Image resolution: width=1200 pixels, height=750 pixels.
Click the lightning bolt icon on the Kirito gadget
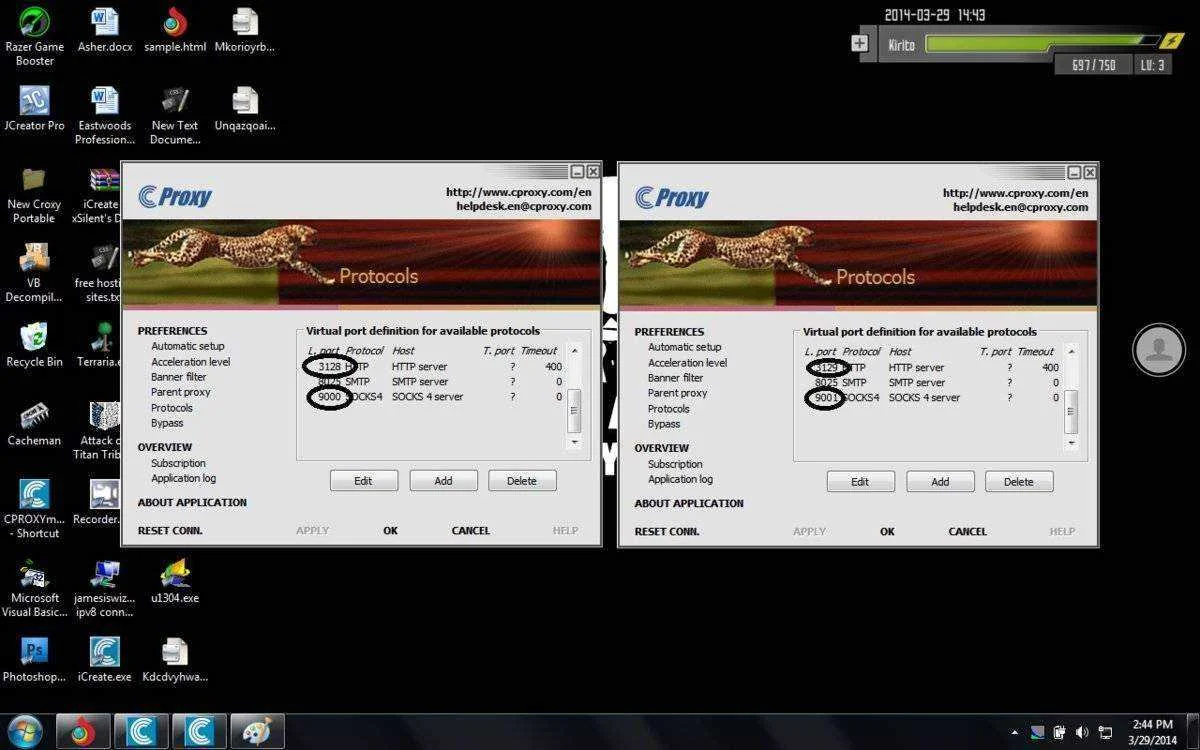(1171, 41)
